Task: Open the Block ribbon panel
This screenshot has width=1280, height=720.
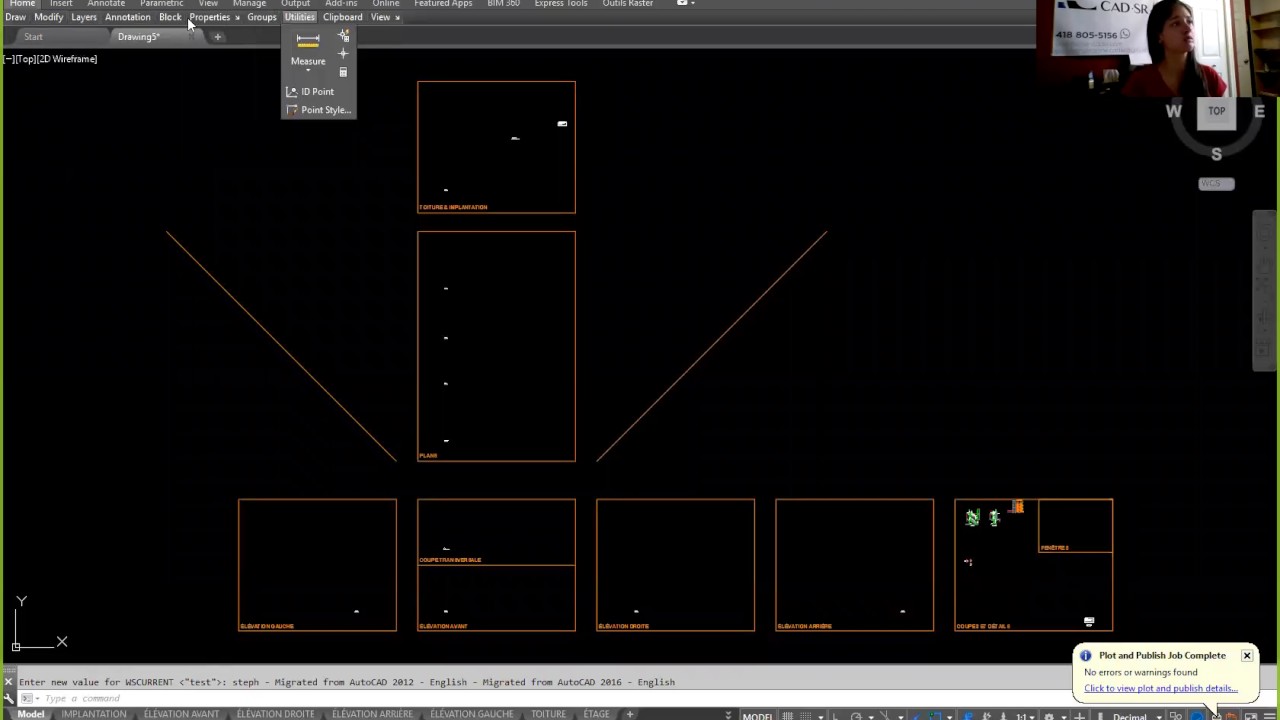Action: (170, 17)
